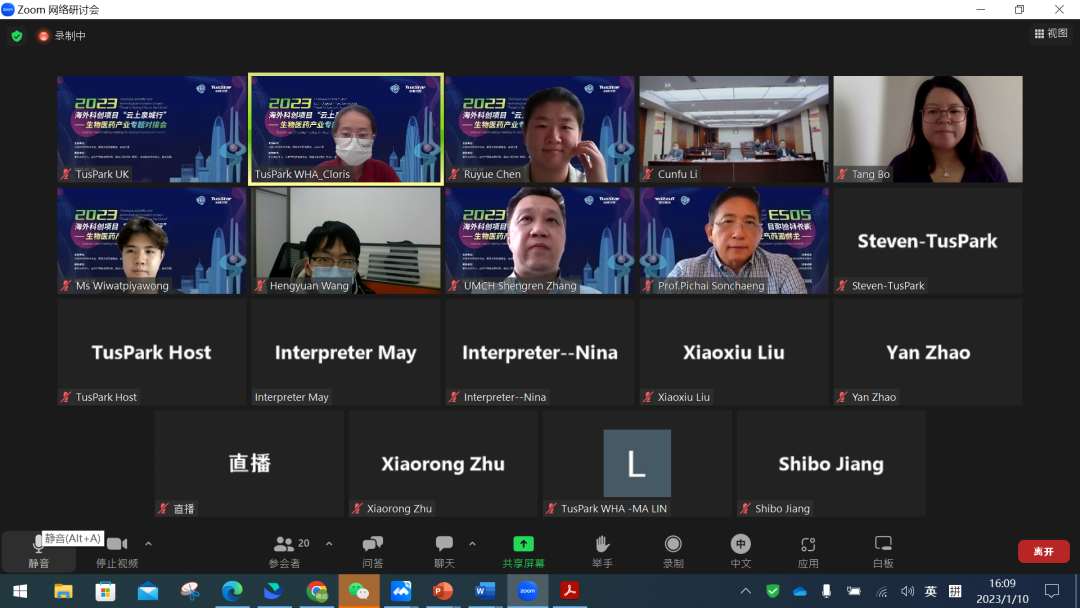
Task: Select TusPark UK video tile
Action: pos(152,129)
